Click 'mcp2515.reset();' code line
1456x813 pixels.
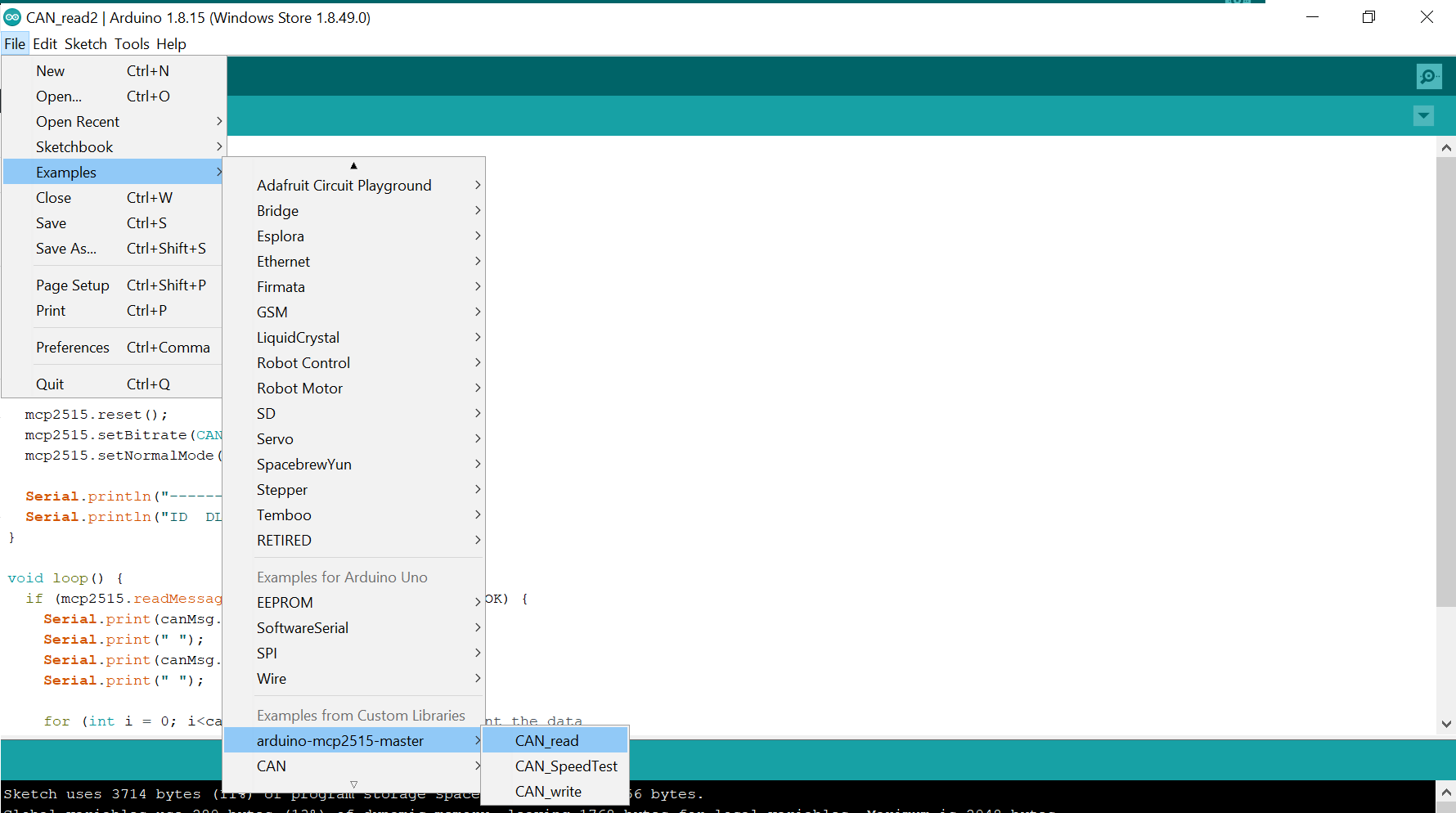[96, 415]
